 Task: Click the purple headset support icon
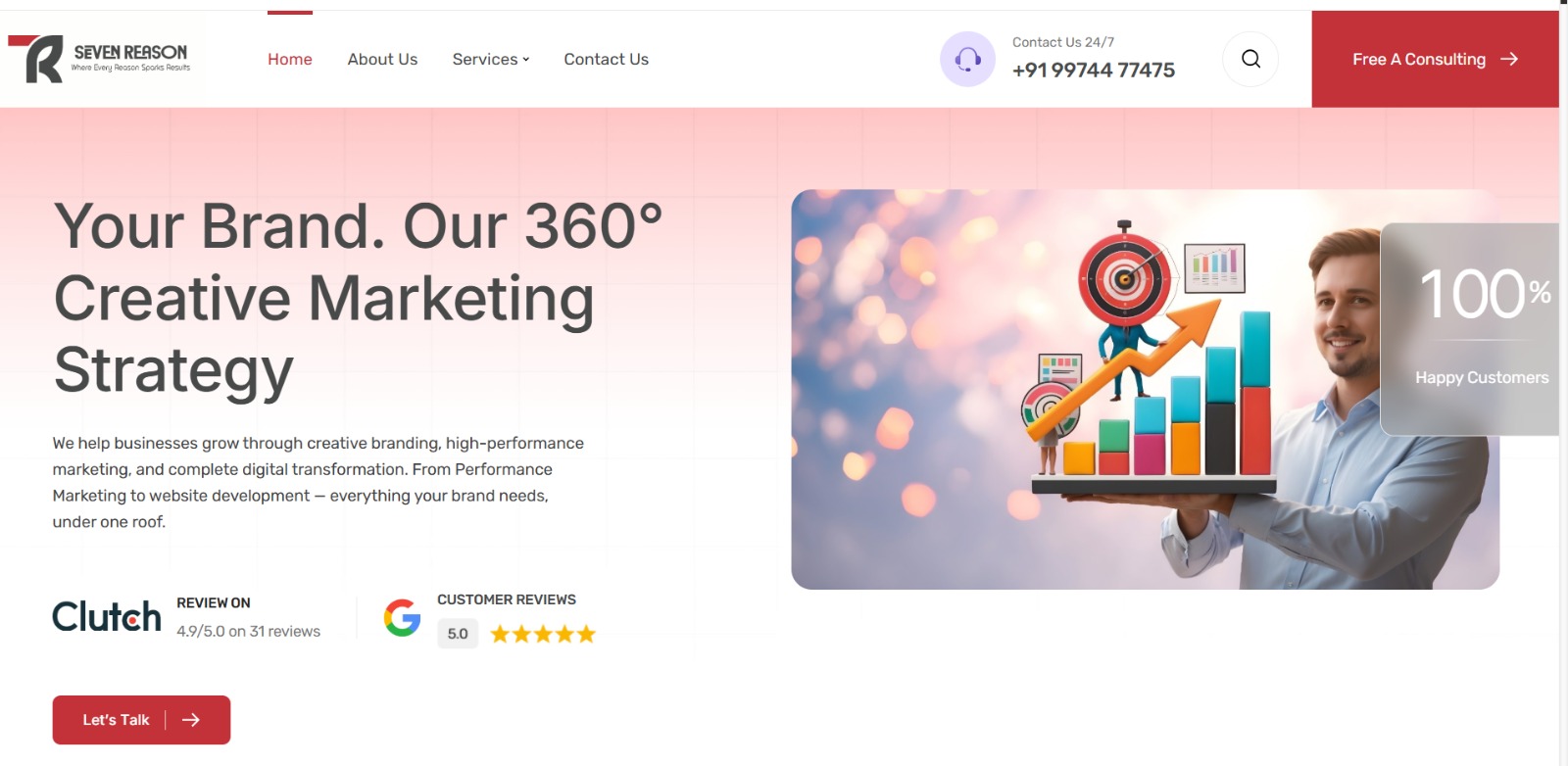click(x=967, y=60)
